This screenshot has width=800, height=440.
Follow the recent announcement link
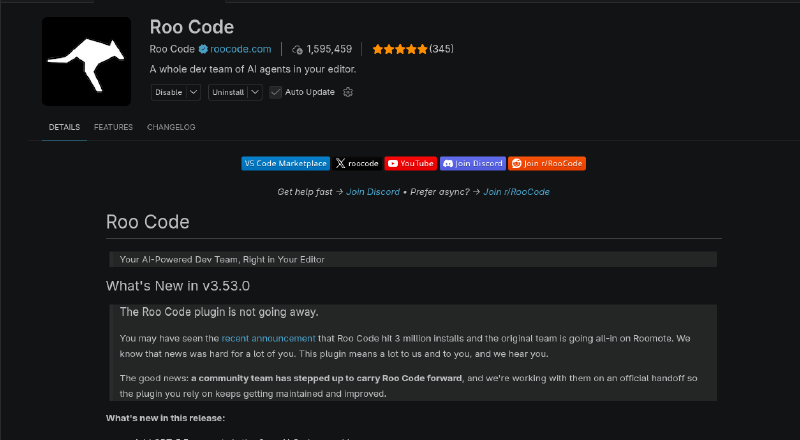tap(268, 338)
